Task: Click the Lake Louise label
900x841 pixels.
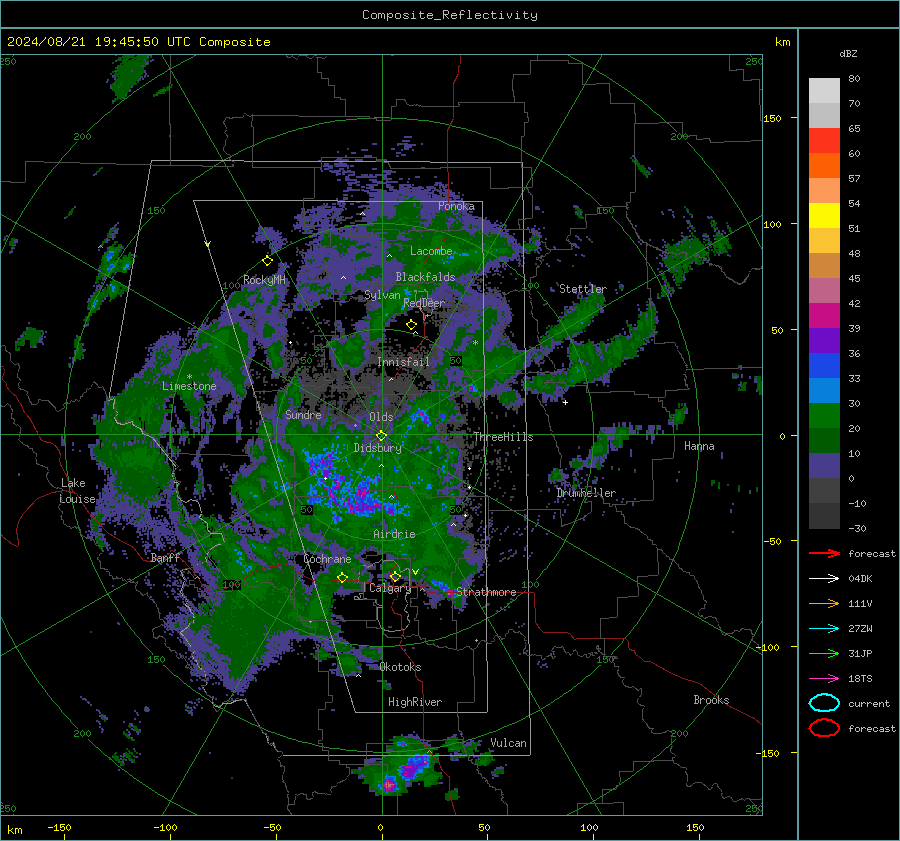Action: pyautogui.click(x=77, y=491)
